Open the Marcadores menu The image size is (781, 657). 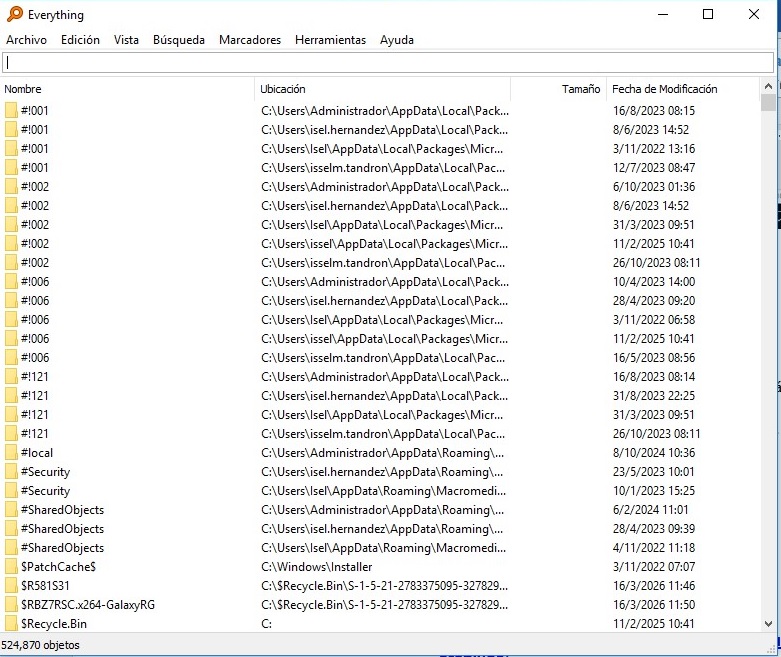point(250,40)
